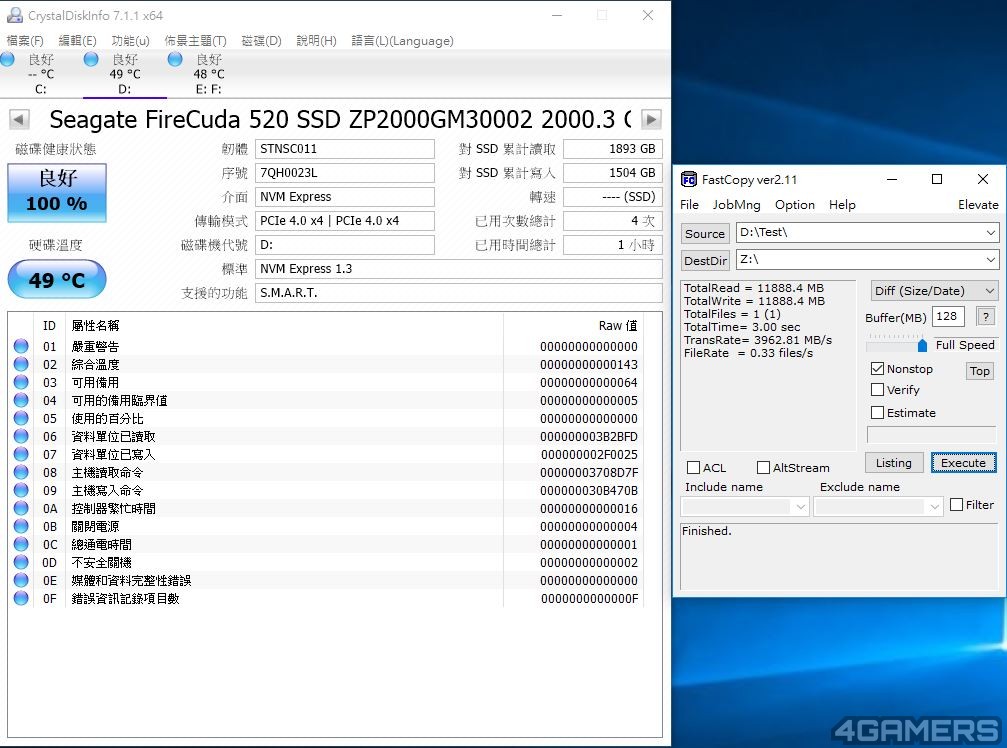The width and height of the screenshot is (1007, 748).
Task: Click status orb for attribute 04 可用的備用臨界值
Action: 21,400
